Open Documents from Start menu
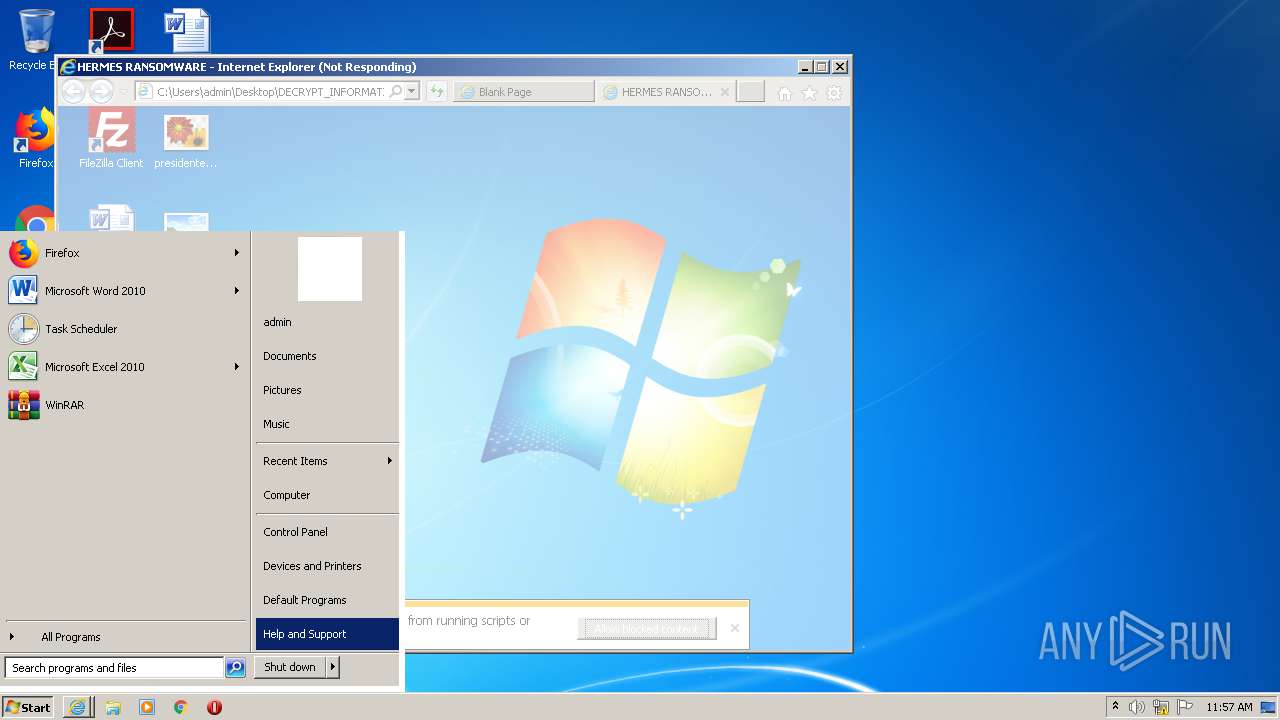 [x=327, y=356]
